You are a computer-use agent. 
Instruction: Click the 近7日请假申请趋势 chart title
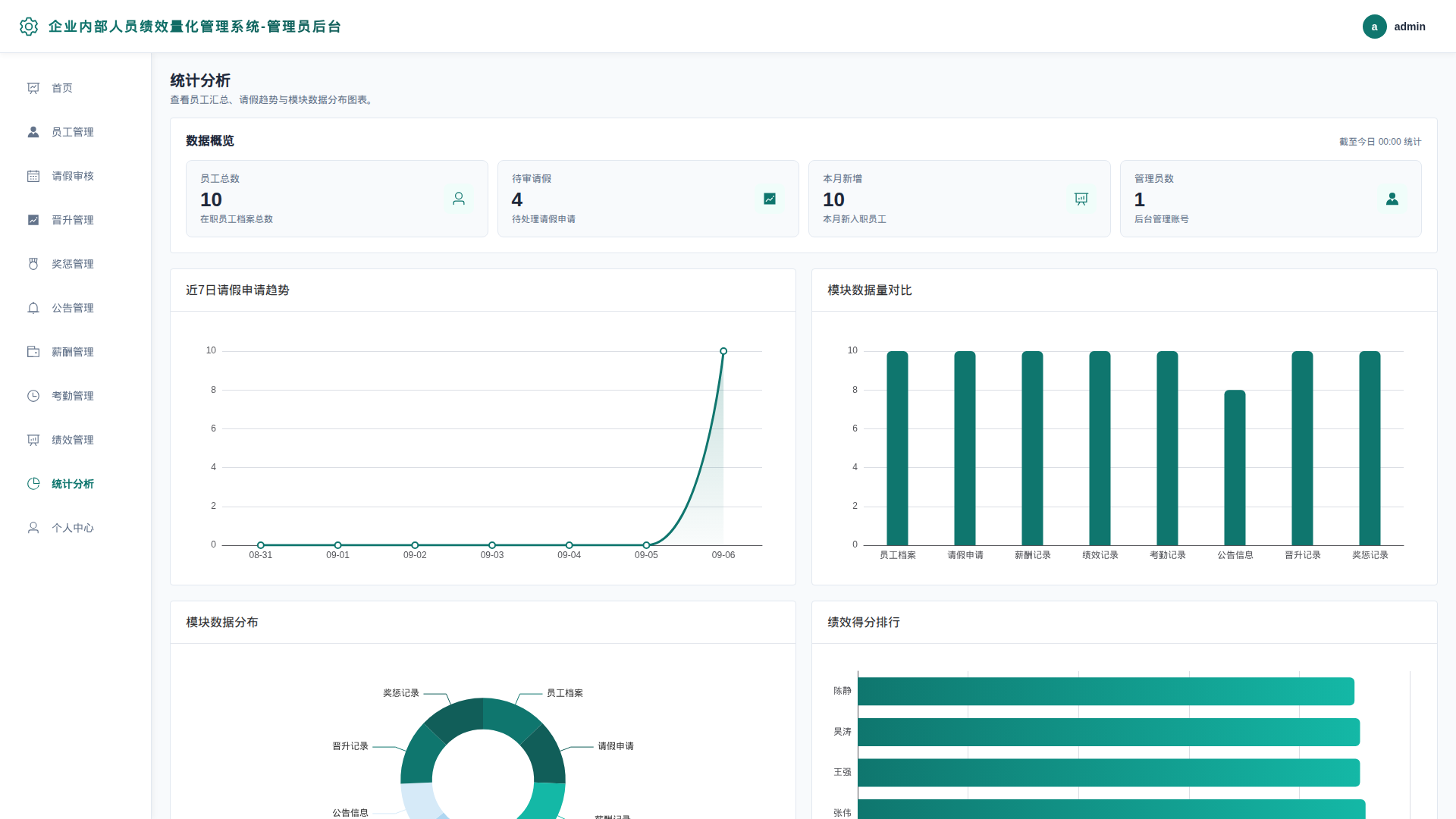tap(237, 290)
